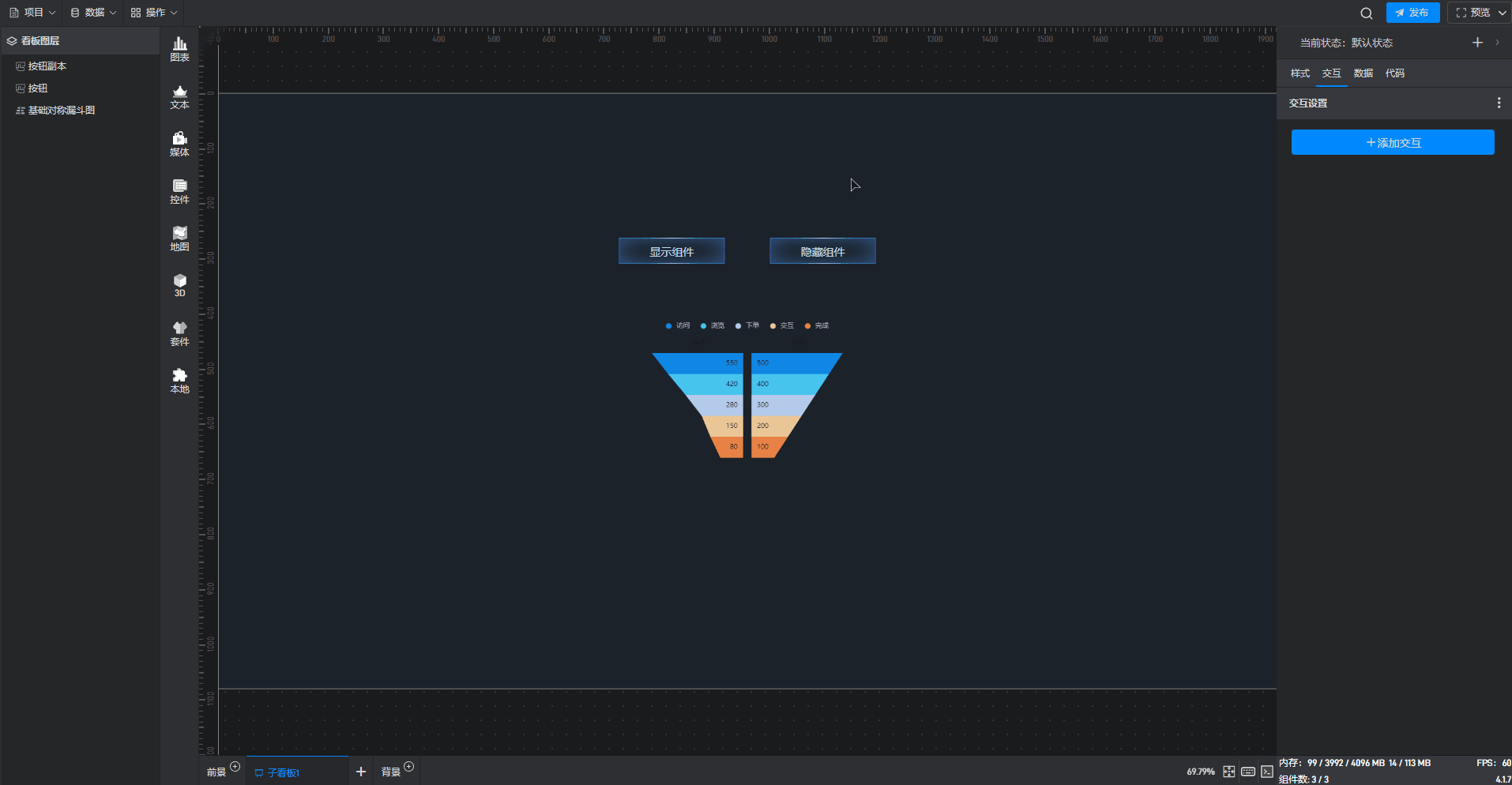This screenshot has width=1512, height=785.
Task: Select the 按钮副本 layer
Action: tap(81, 66)
